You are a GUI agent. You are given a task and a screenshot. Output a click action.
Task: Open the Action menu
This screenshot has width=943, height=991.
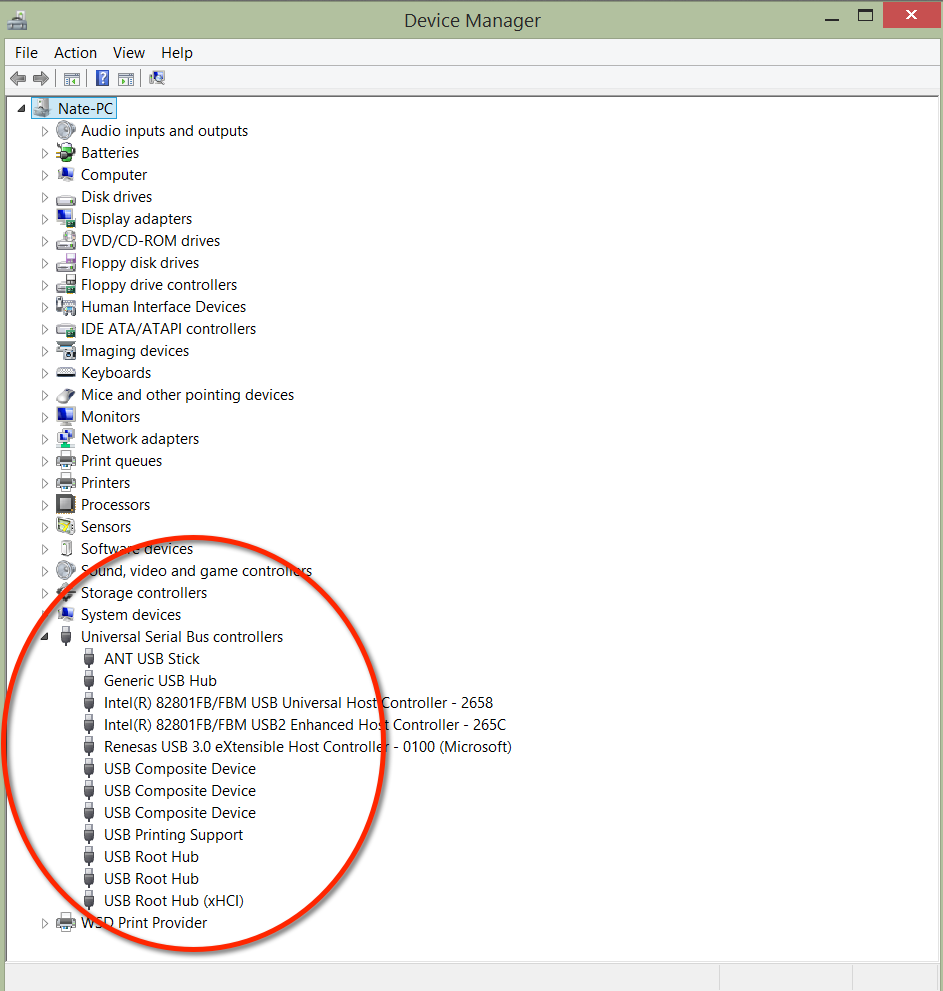76,53
